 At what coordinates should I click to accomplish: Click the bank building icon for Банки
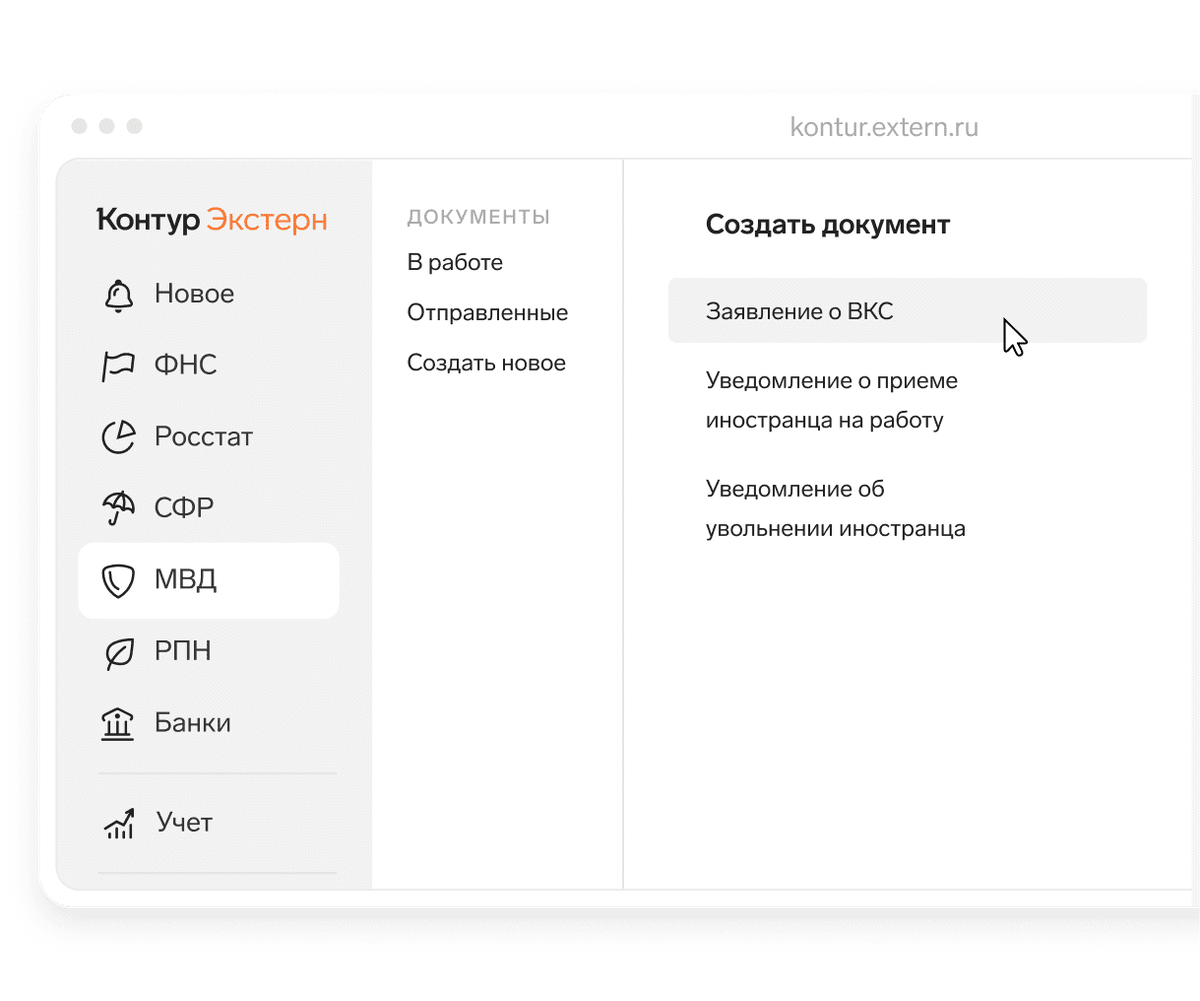[x=119, y=724]
